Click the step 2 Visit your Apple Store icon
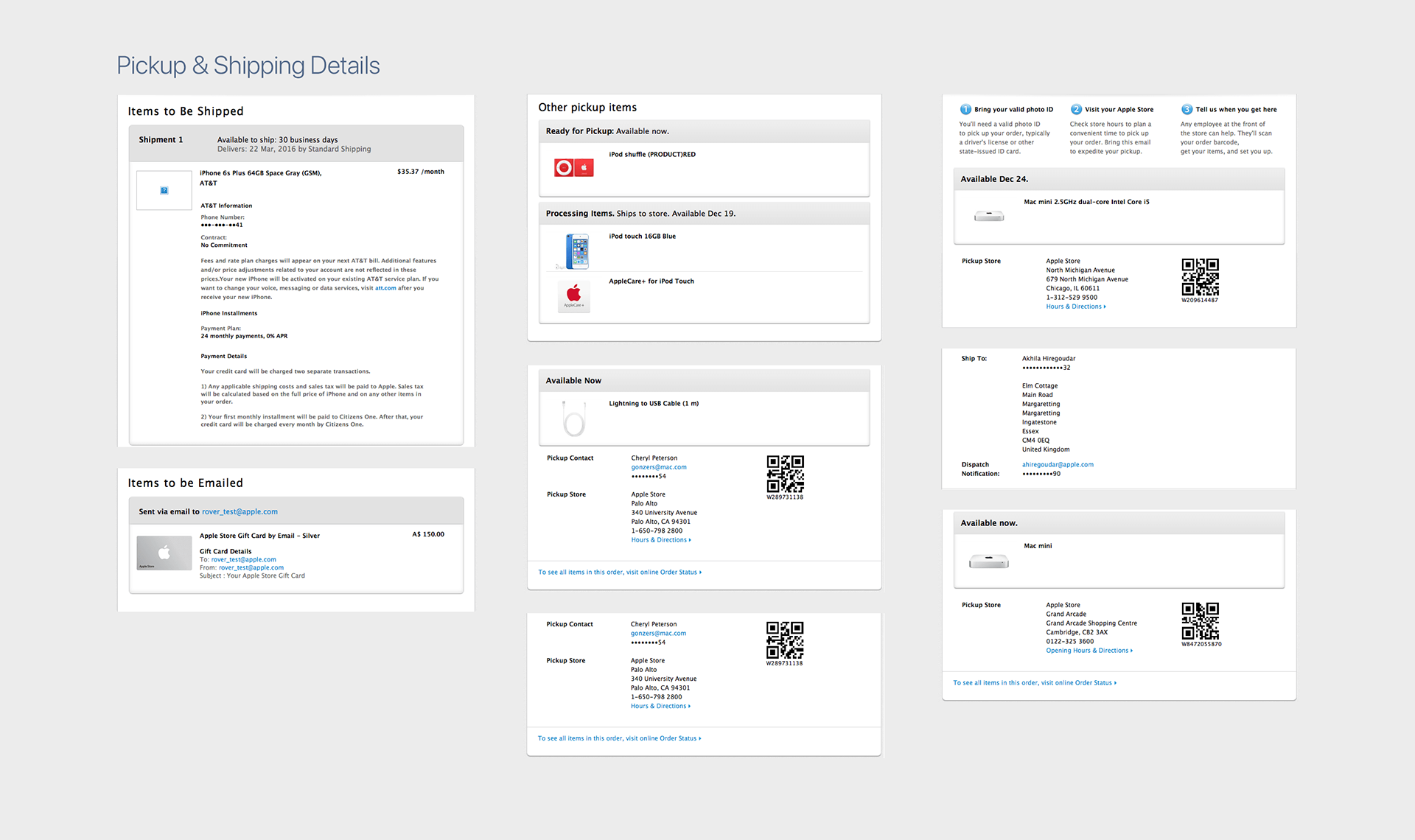The height and width of the screenshot is (840, 1415). (1076, 109)
